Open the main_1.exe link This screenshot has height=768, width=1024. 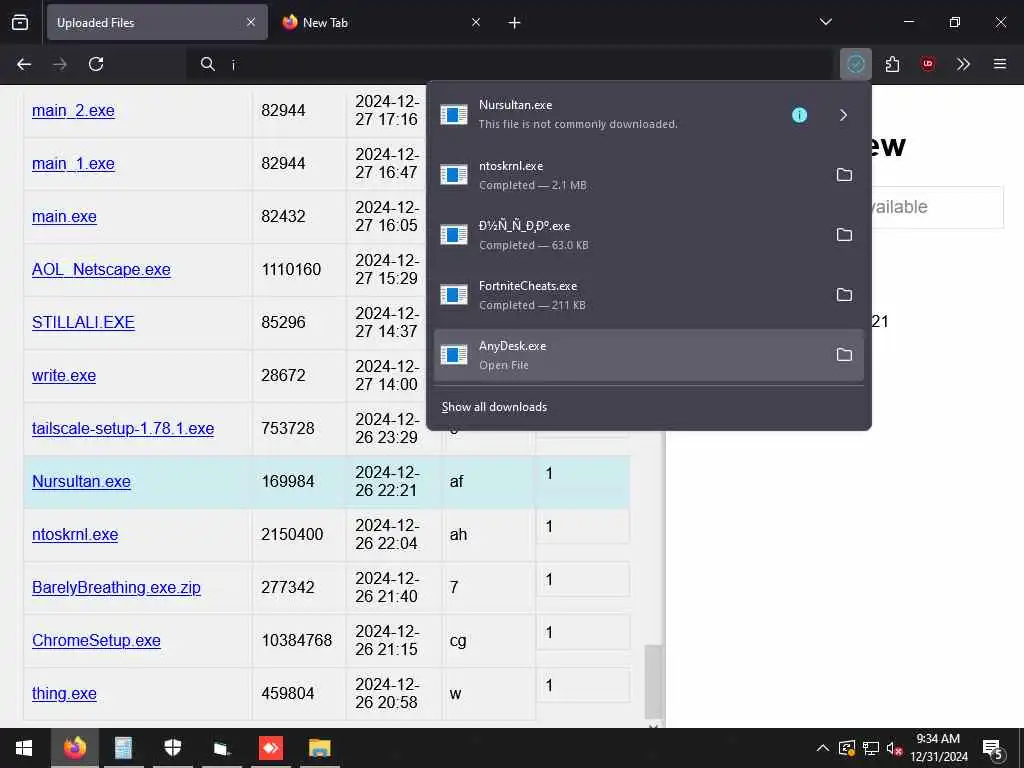point(73,163)
